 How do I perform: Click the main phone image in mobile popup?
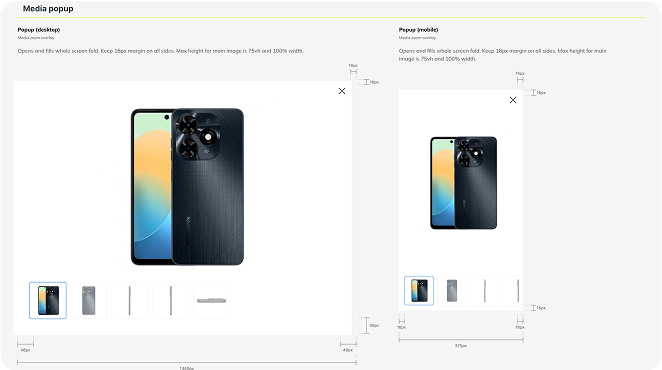tap(464, 183)
